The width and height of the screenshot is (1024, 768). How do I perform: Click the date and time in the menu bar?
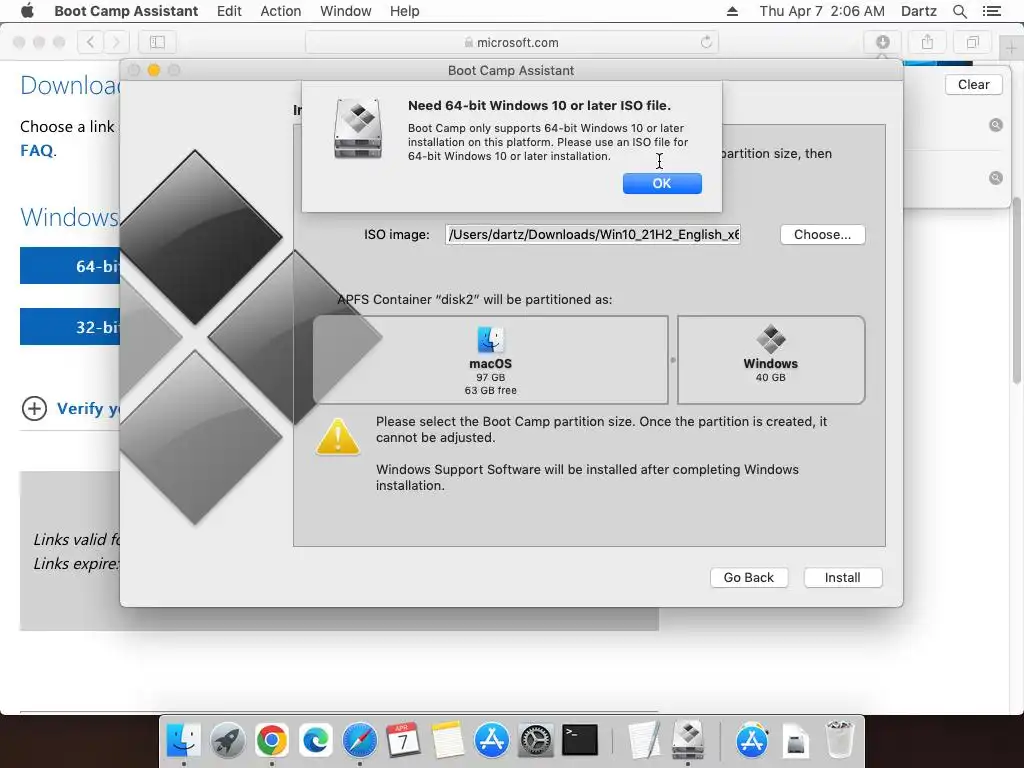(822, 11)
